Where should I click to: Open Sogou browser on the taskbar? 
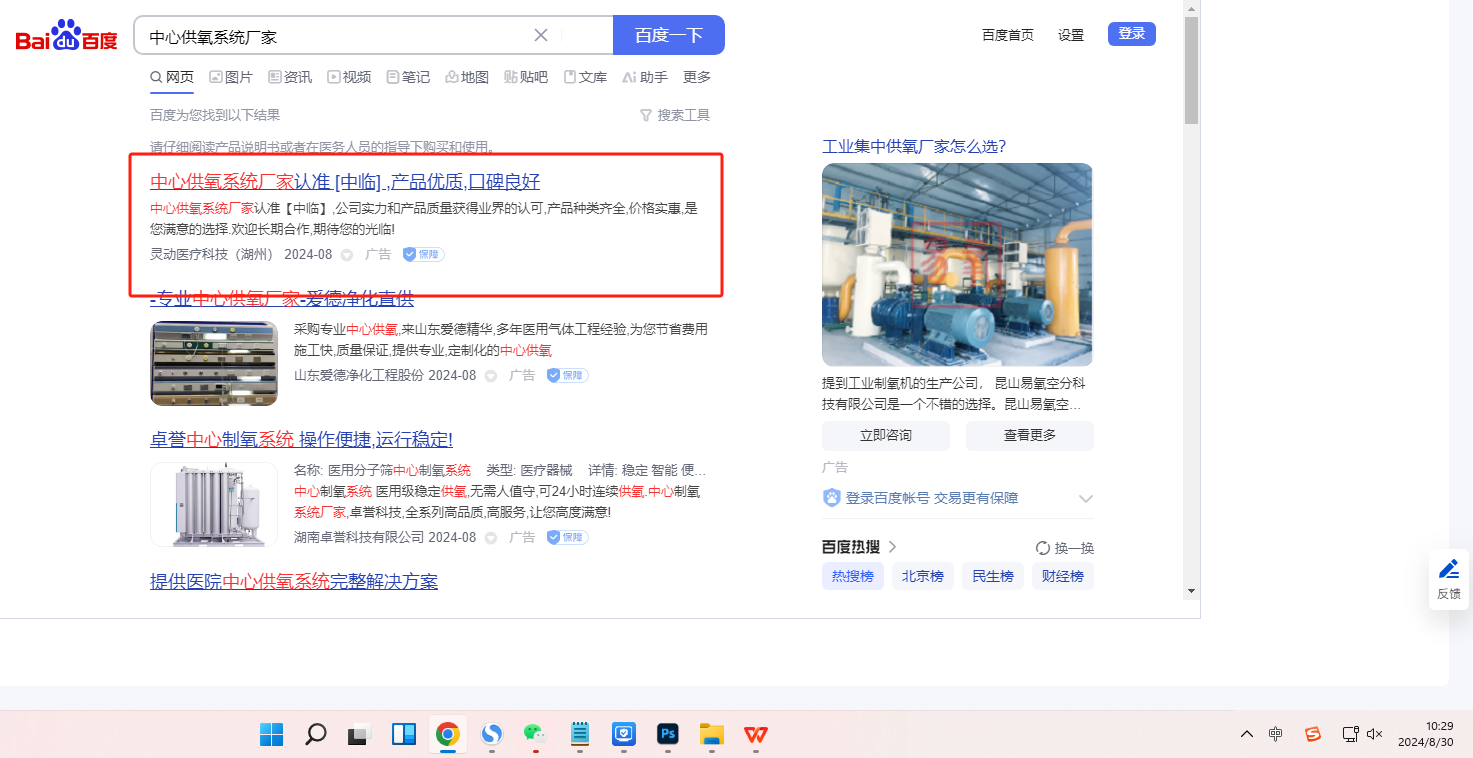pos(491,735)
